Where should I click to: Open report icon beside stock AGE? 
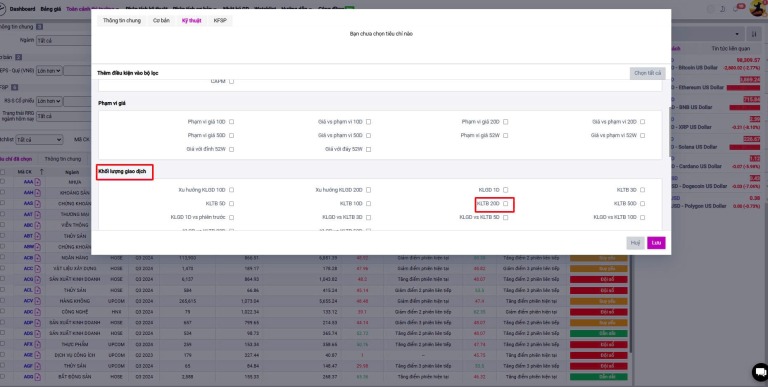pyautogui.click(x=38, y=355)
